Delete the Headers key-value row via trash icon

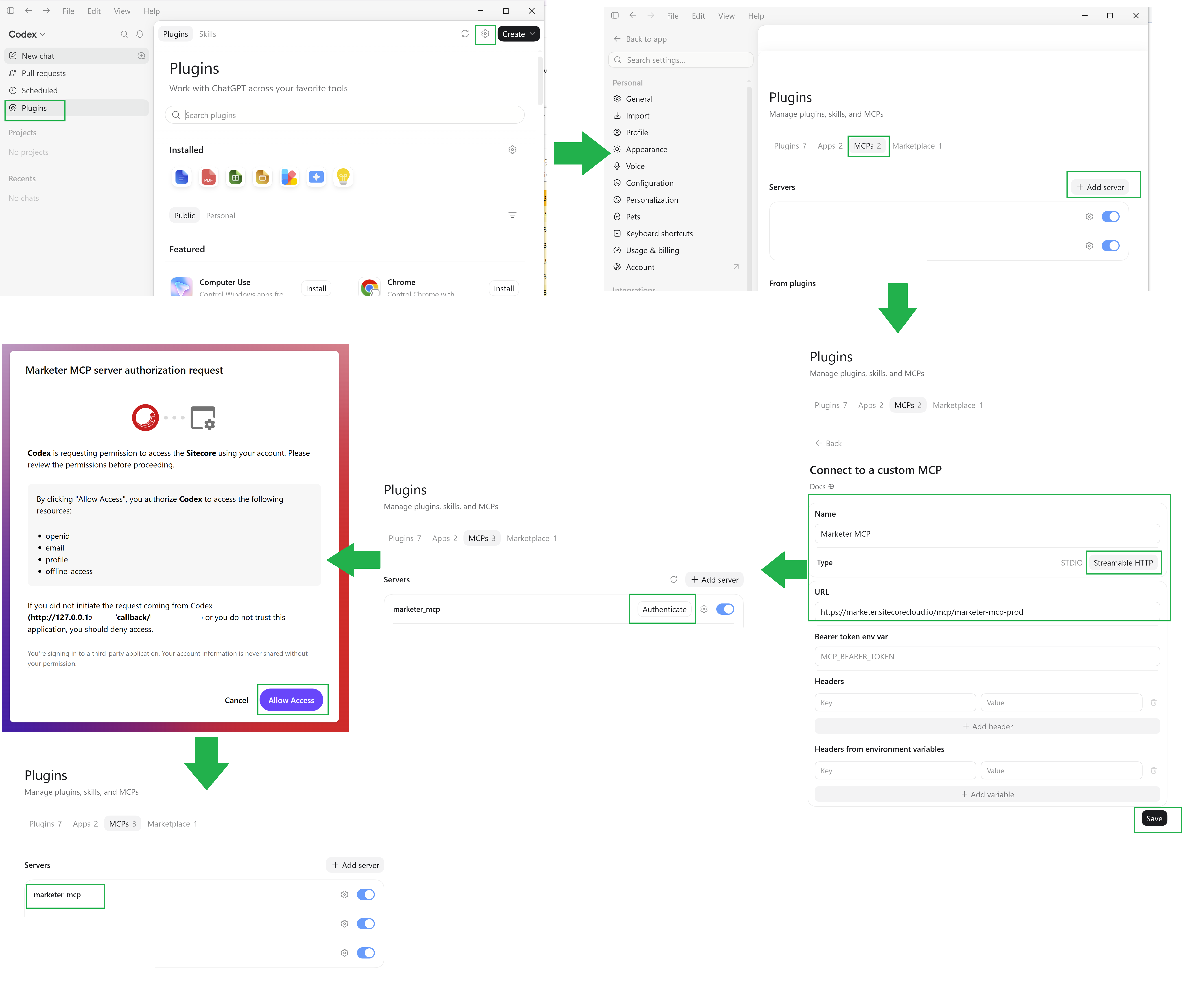click(x=1154, y=702)
